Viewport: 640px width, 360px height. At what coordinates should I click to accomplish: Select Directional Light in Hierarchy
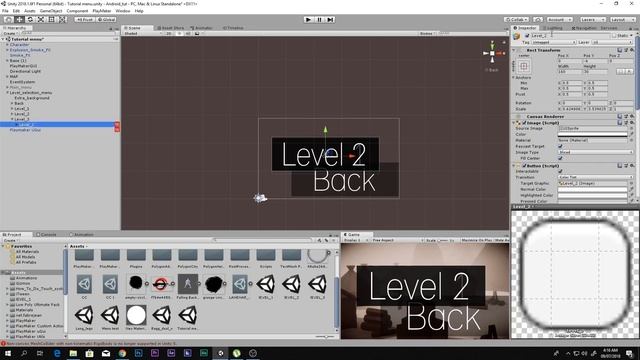(25, 71)
